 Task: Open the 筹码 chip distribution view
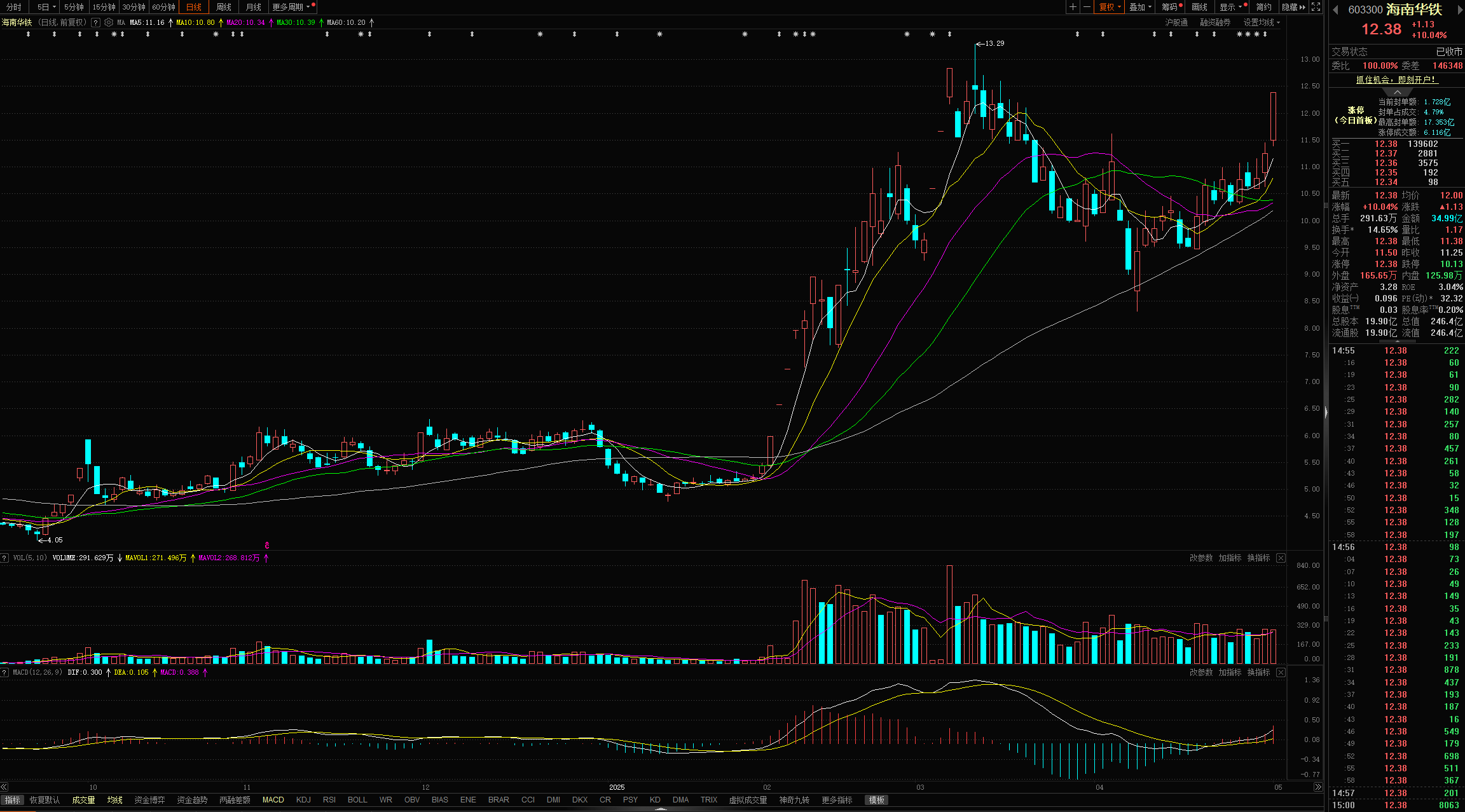pyautogui.click(x=1170, y=7)
